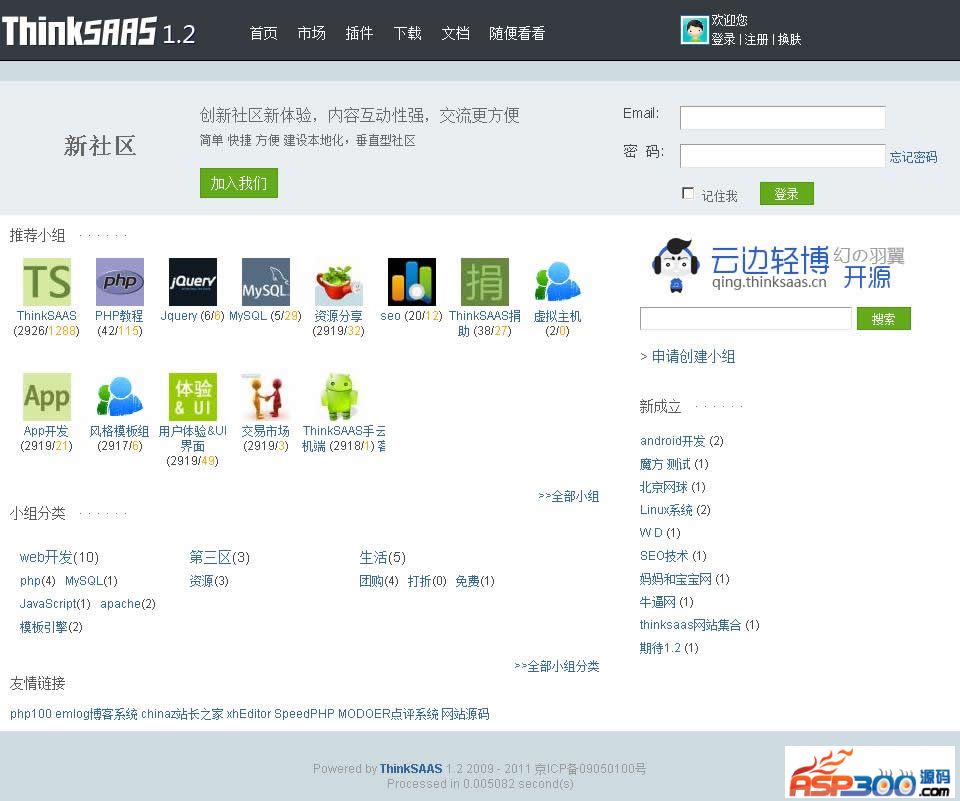Go to 首页 in top navigation

[263, 33]
